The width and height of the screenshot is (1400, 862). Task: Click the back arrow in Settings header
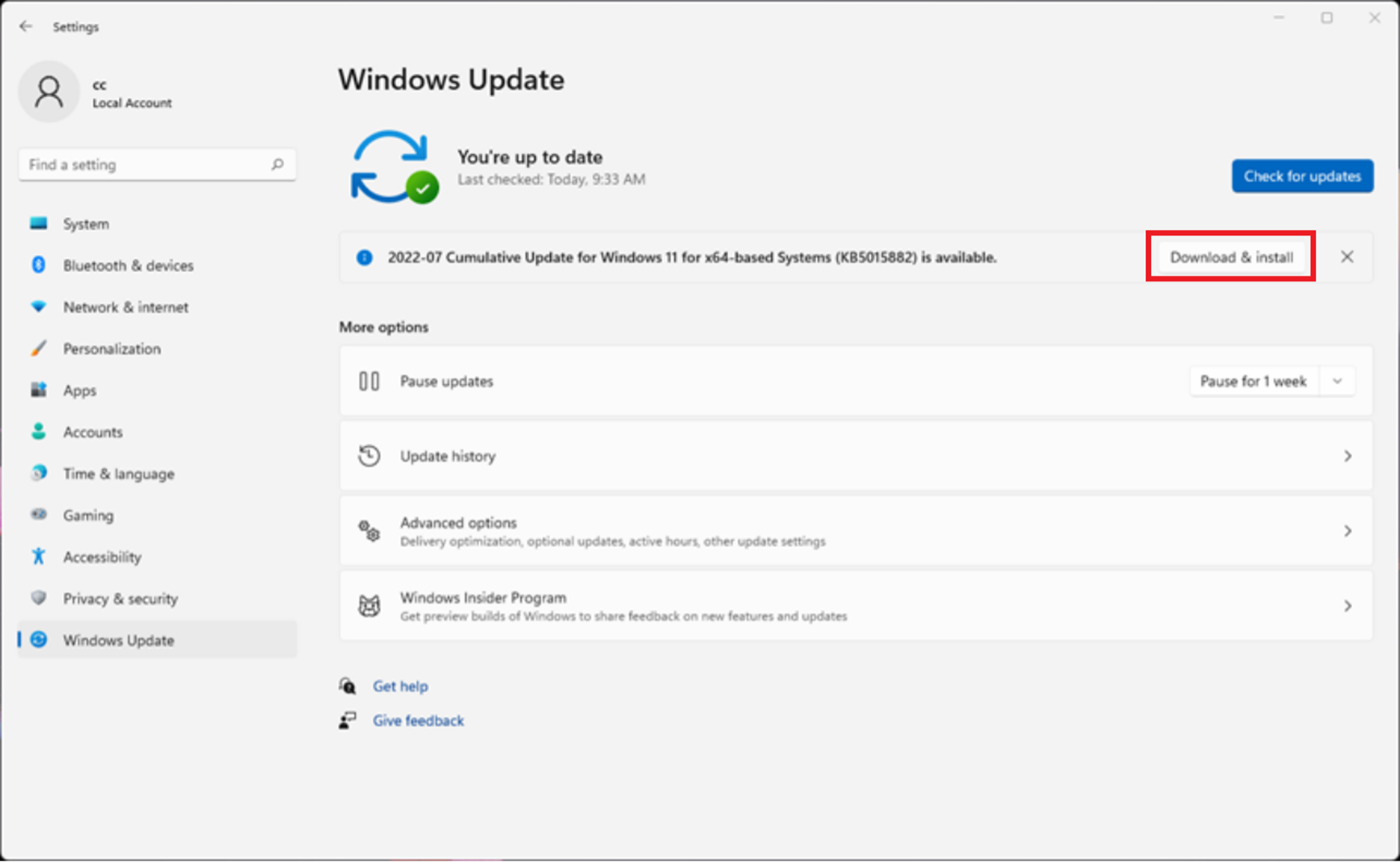coord(26,27)
